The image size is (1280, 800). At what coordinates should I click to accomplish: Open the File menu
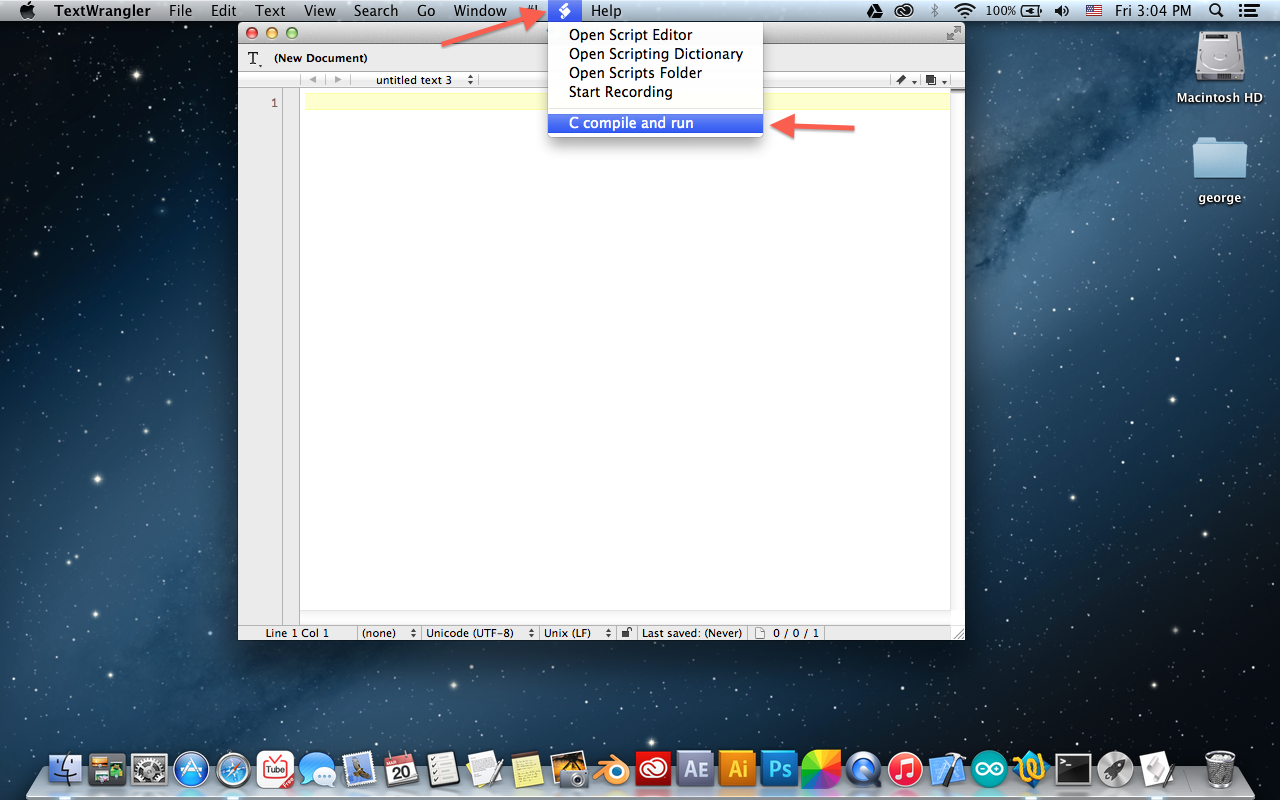pos(180,11)
